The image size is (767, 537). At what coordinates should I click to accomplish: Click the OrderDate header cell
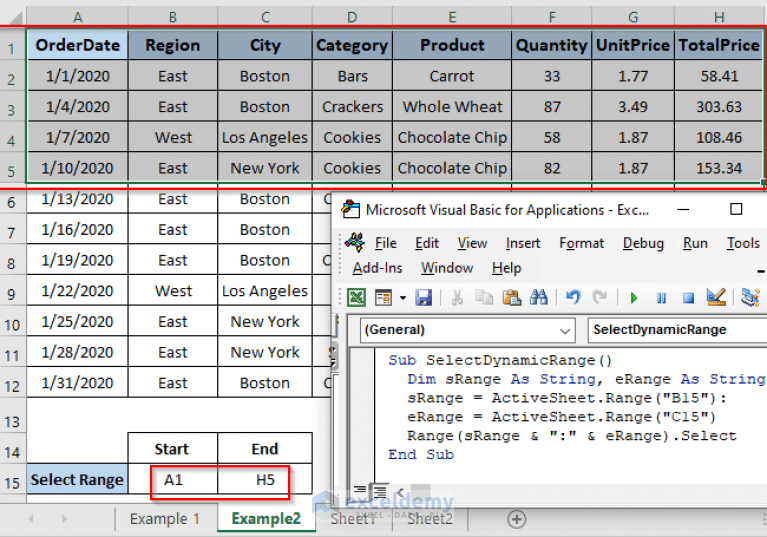click(x=77, y=45)
